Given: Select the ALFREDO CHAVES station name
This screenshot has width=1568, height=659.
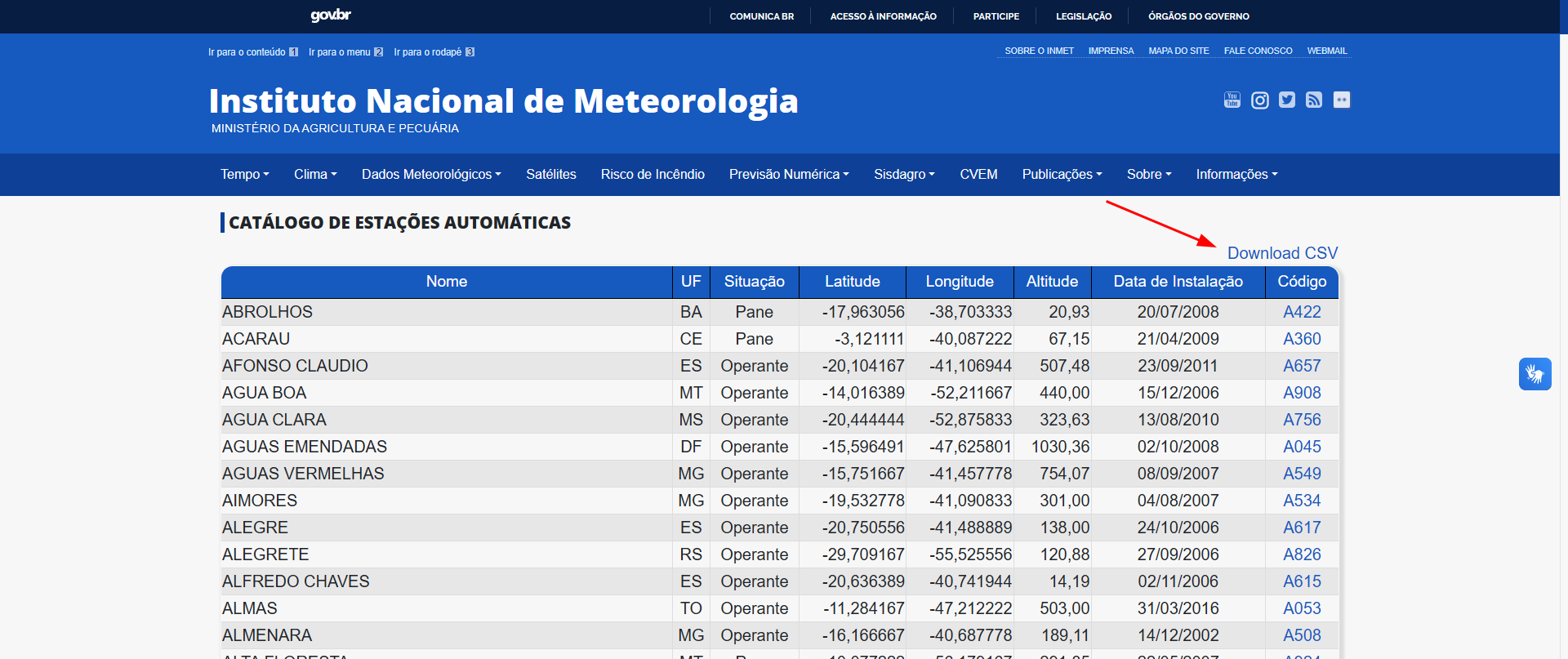Looking at the screenshot, I should point(296,581).
